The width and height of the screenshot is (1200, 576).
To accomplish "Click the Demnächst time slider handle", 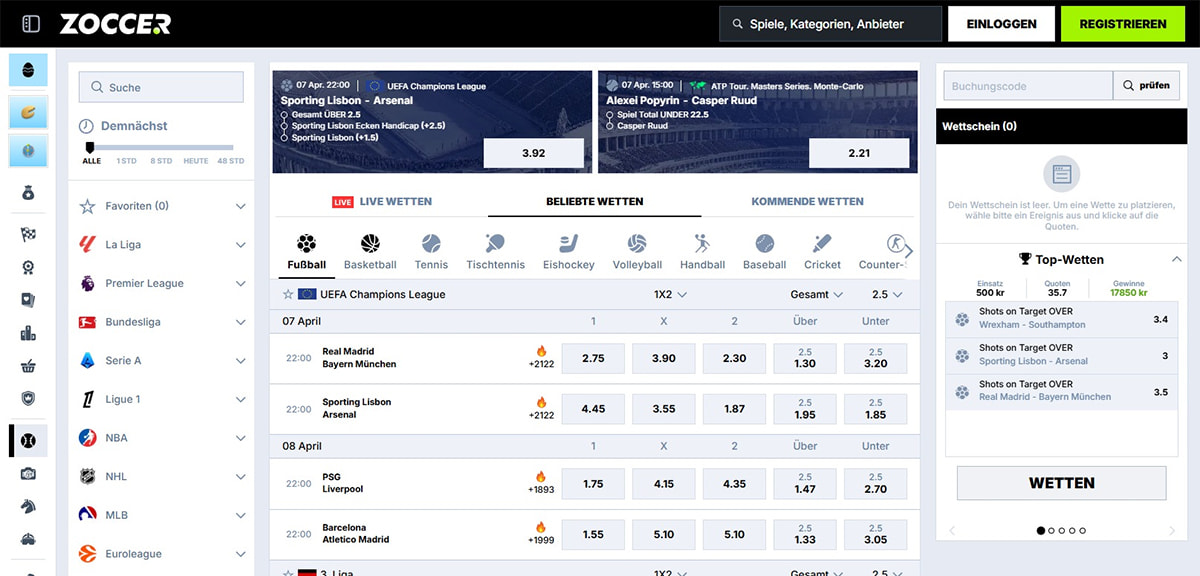I will pos(90,148).
